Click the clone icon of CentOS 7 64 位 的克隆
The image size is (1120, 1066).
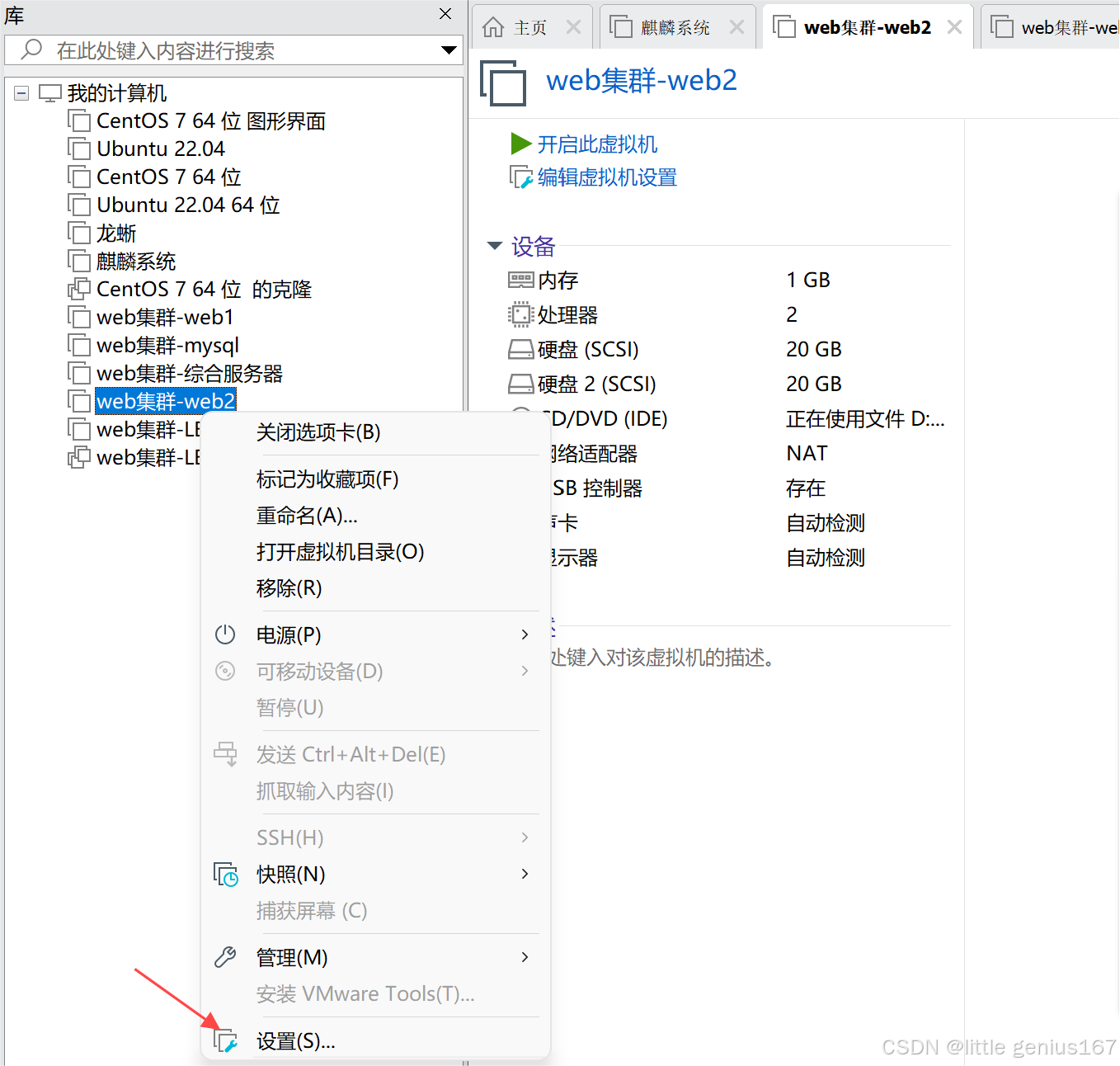[x=79, y=290]
